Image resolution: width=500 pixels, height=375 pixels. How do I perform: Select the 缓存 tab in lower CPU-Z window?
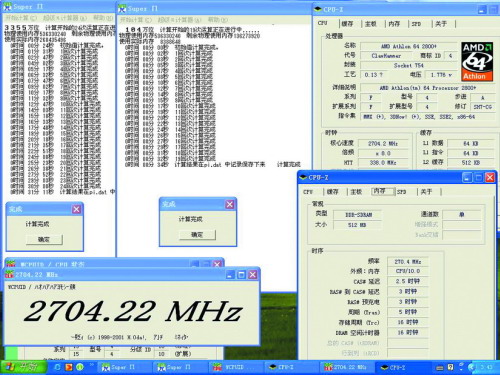pos(333,192)
